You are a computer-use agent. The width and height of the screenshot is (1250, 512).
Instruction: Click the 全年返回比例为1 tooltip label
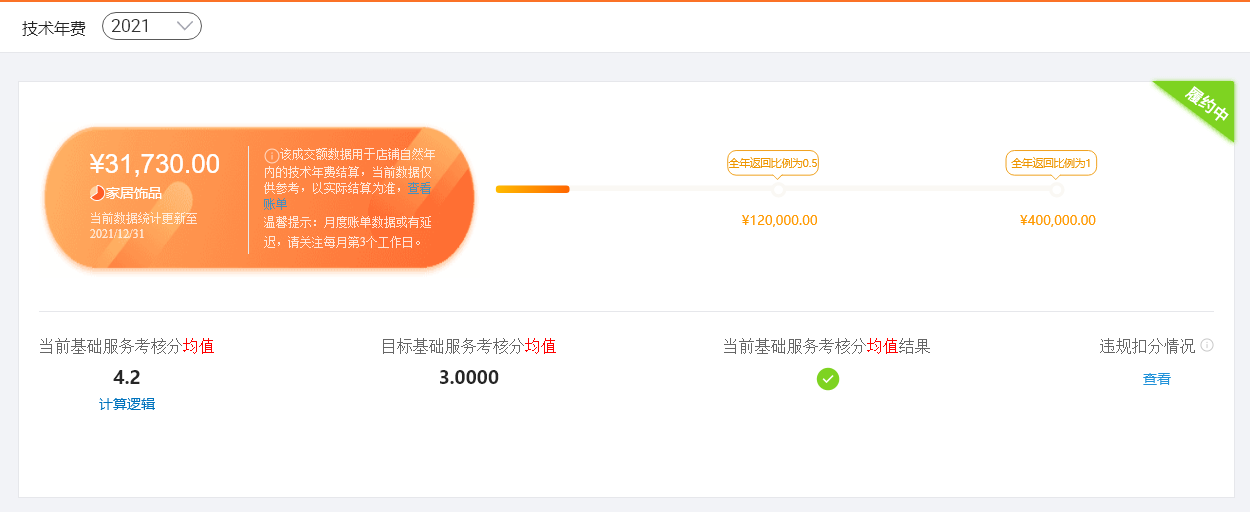pos(1051,163)
